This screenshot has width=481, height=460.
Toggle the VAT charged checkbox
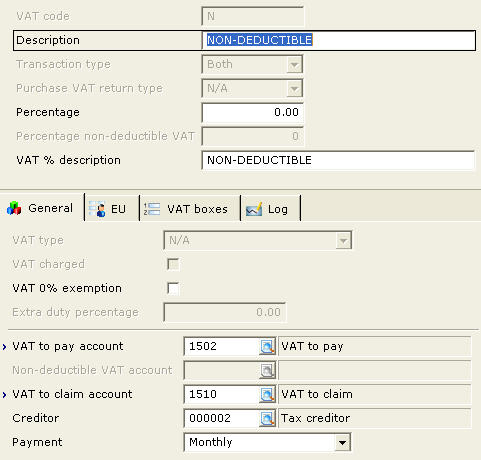pos(173,264)
